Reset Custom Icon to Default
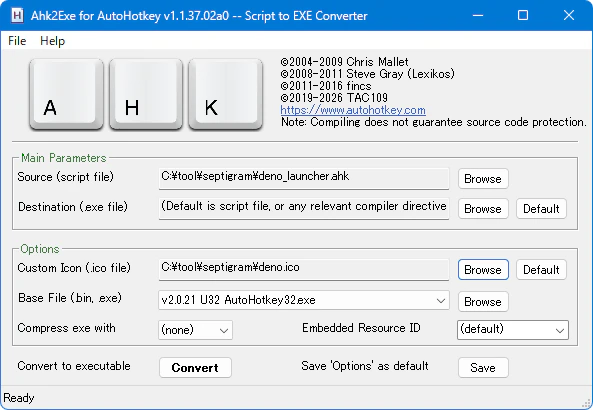 541,270
